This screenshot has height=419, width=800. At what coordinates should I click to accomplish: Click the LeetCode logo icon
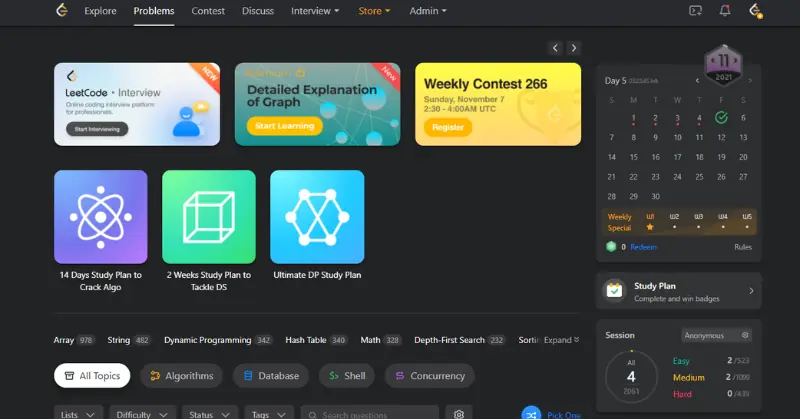point(62,11)
